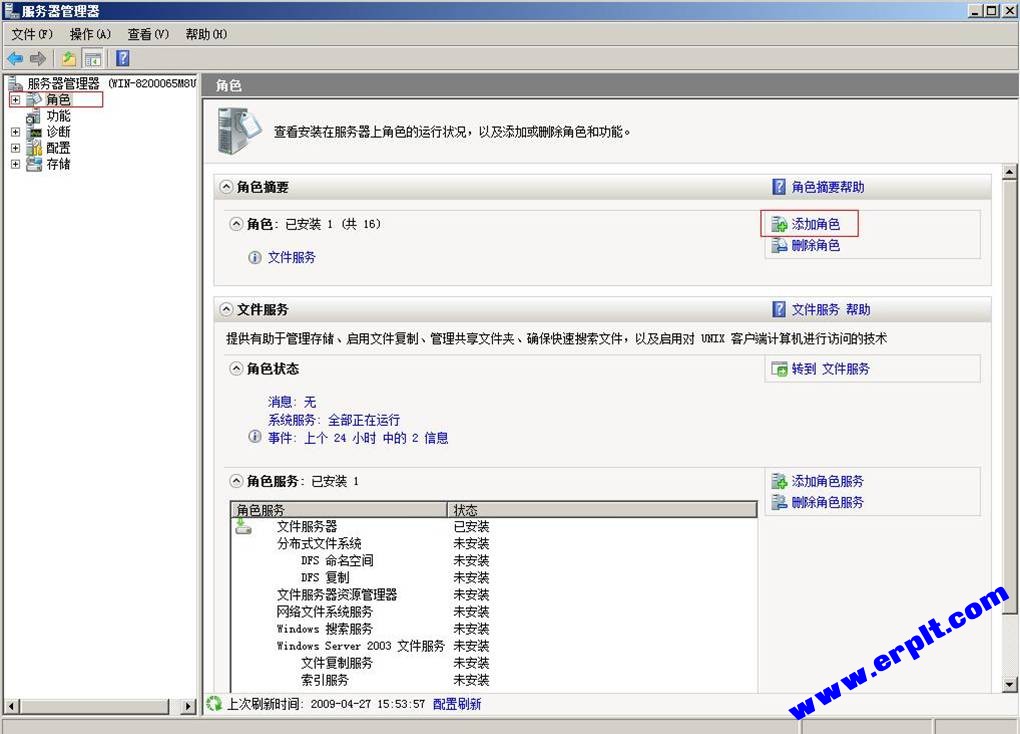Open the 操作(A) menu
The width and height of the screenshot is (1020, 734).
[90, 34]
